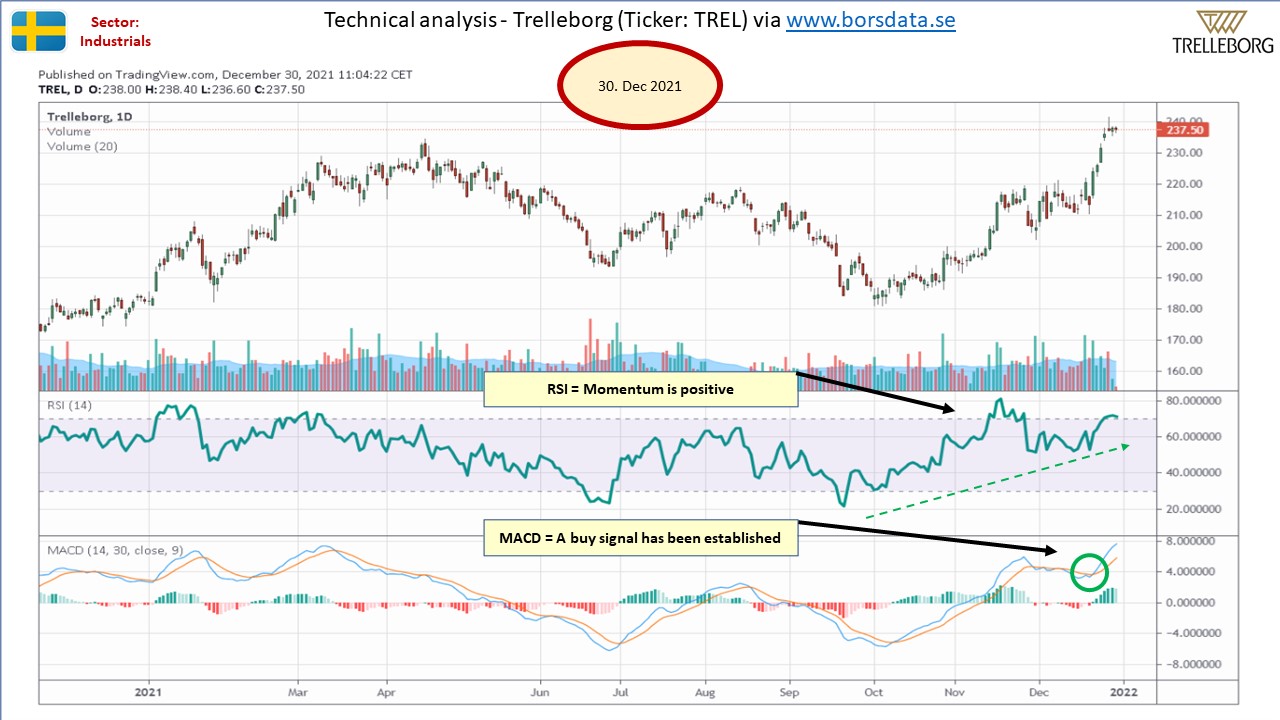The height and width of the screenshot is (720, 1280).
Task: Click the Trelleborg company logo
Action: pos(1222,32)
